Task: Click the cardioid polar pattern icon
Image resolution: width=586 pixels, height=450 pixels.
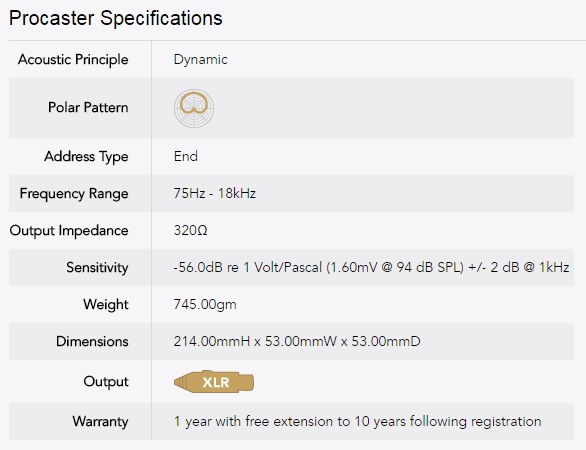Action: click(x=194, y=108)
